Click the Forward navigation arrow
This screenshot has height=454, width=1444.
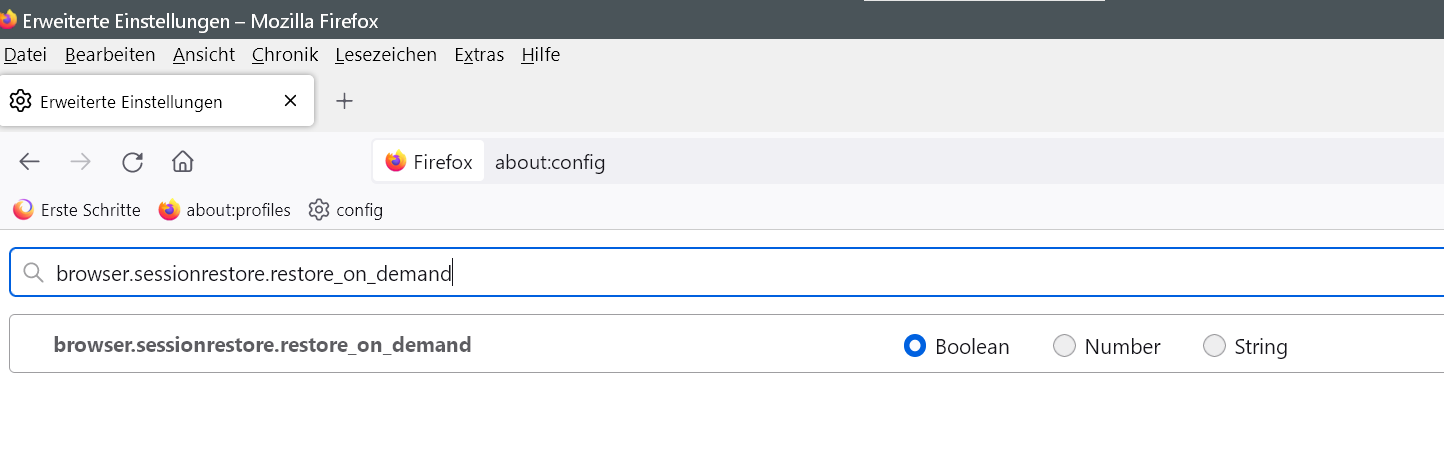[x=81, y=162]
